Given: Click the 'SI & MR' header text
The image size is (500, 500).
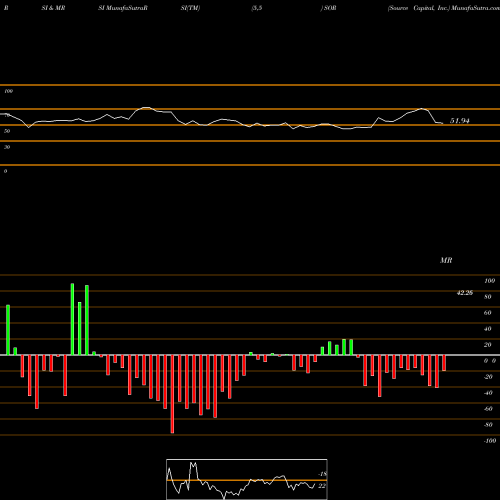Looking at the screenshot, I should tap(53, 8).
